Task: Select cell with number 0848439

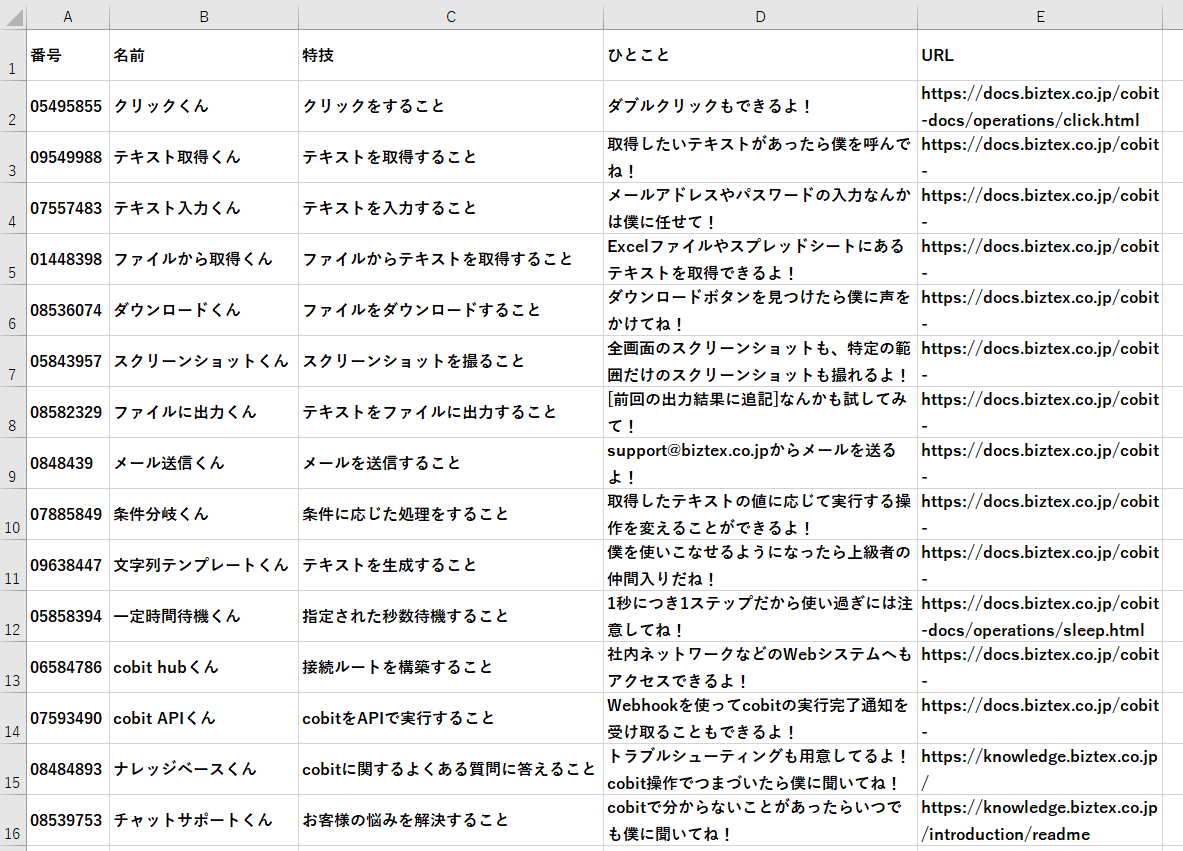Action: coord(68,463)
